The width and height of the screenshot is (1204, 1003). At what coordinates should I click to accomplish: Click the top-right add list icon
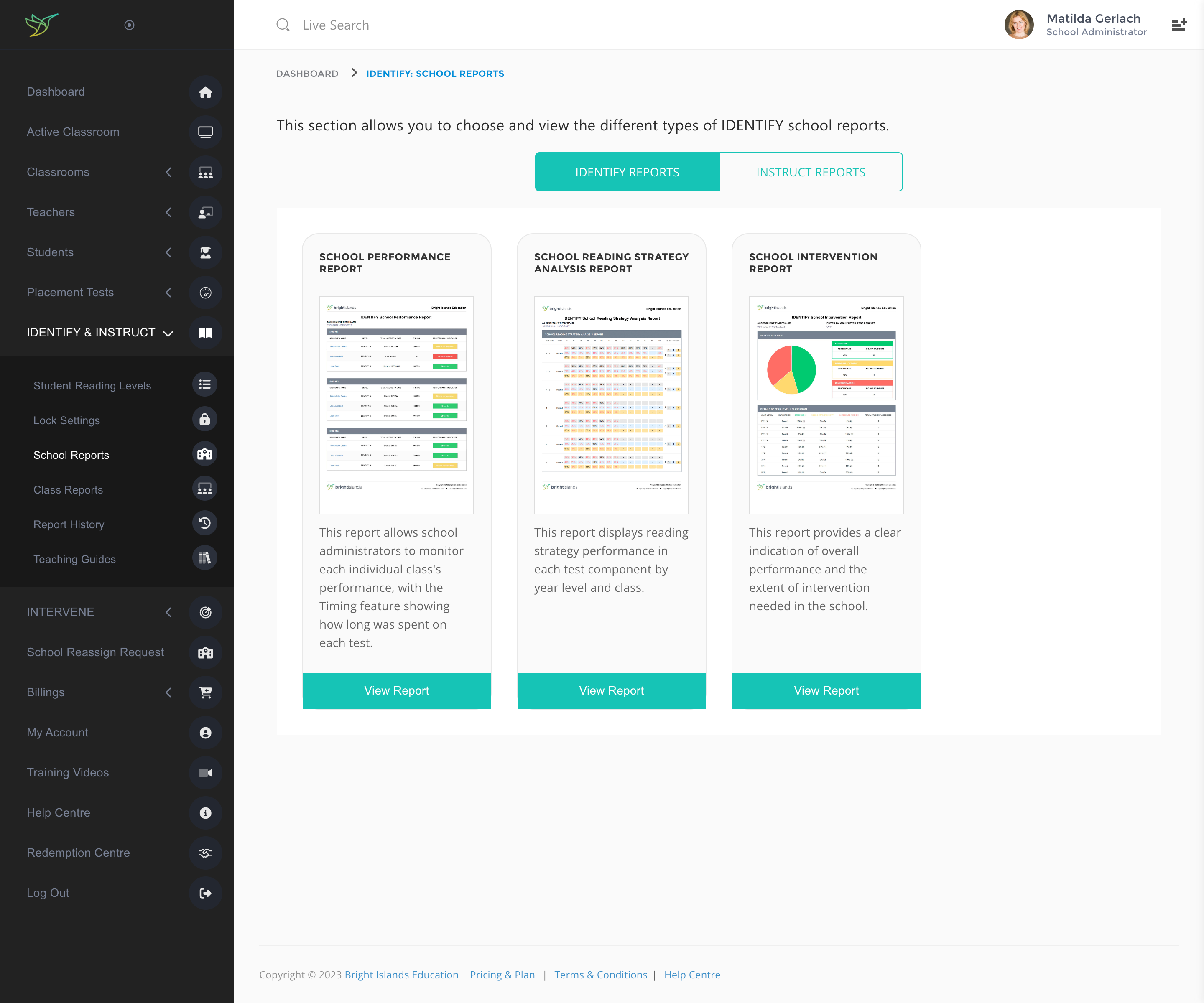1179,25
